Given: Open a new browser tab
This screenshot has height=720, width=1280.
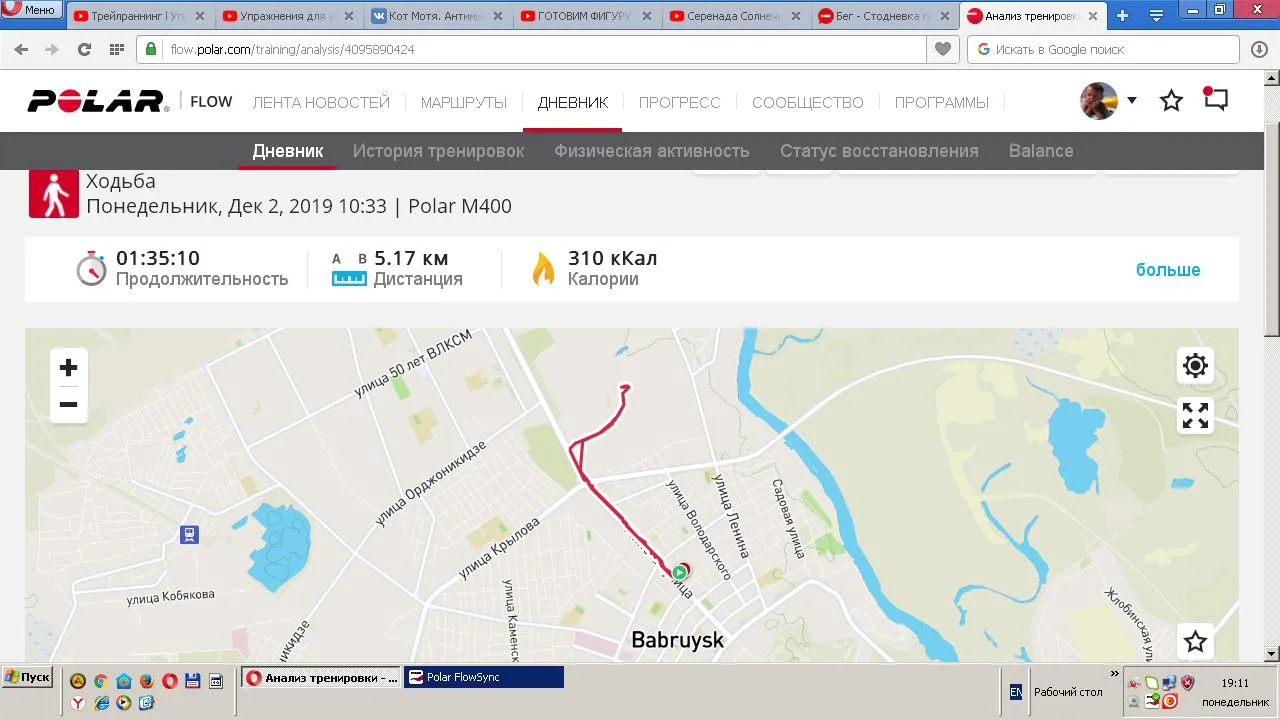Looking at the screenshot, I should point(1123,15).
